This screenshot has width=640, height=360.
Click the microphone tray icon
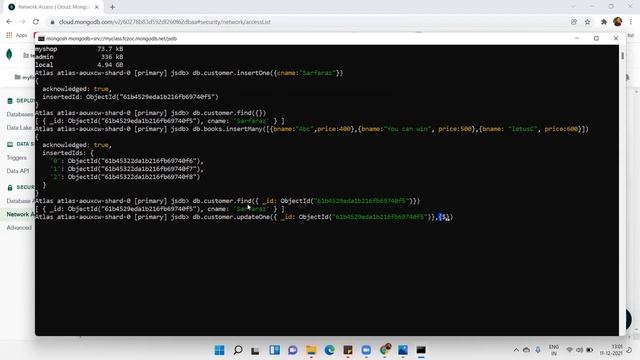pyautogui.click(x=538, y=350)
